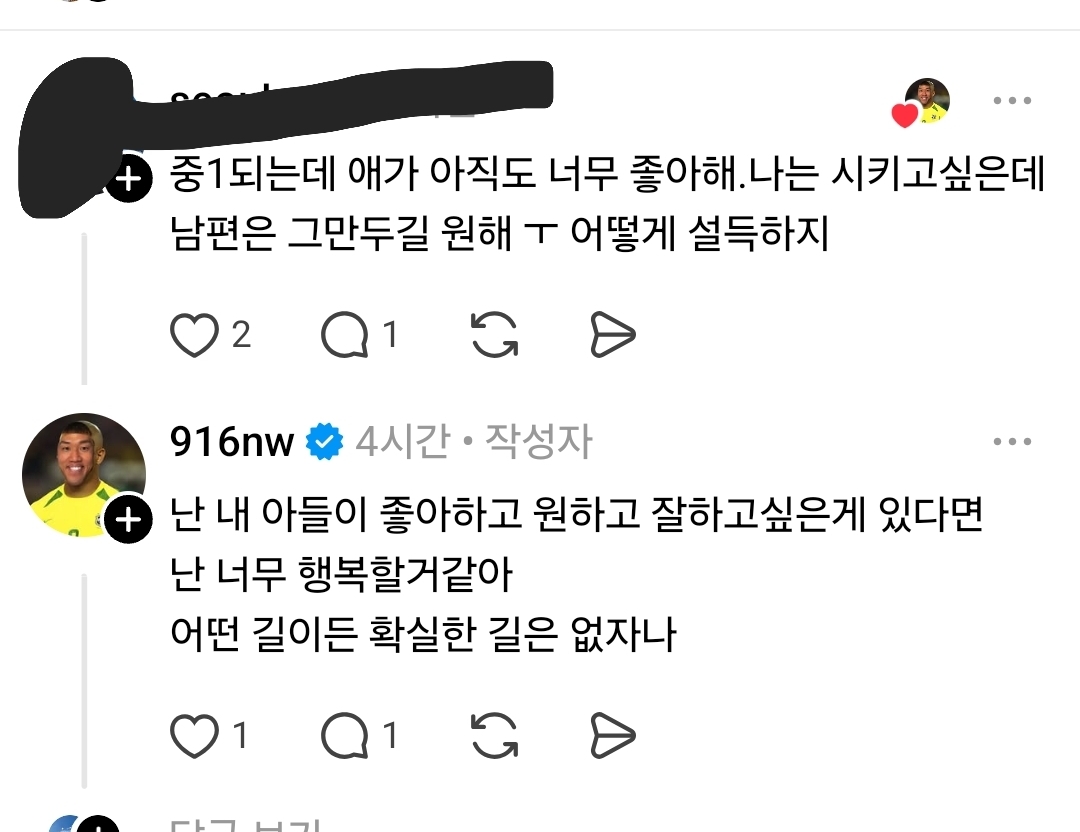View 916nw profile picture
This screenshot has height=832, width=1080.
pyautogui.click(x=84, y=475)
